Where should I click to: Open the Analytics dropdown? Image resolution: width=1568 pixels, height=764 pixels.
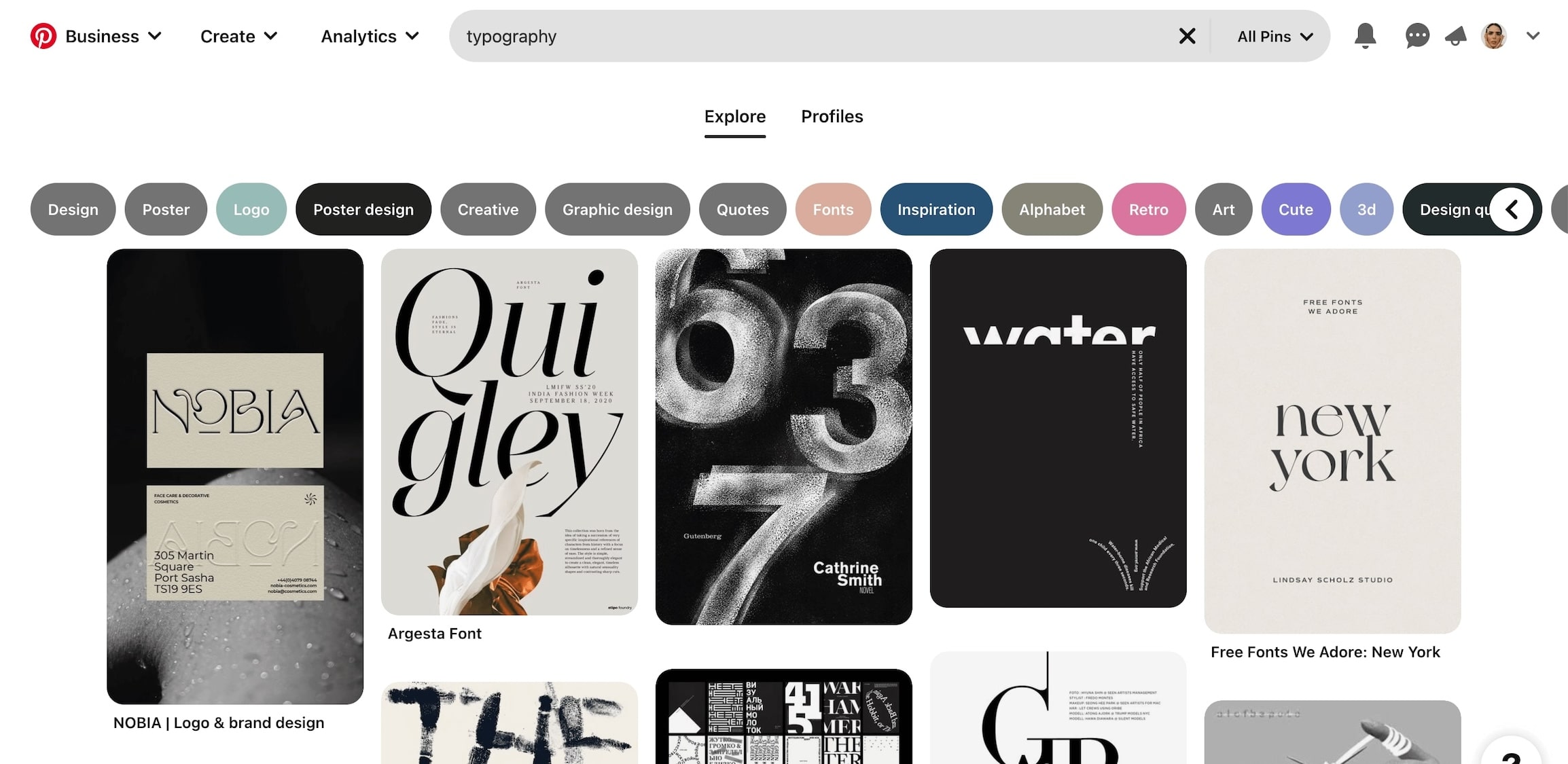[370, 36]
